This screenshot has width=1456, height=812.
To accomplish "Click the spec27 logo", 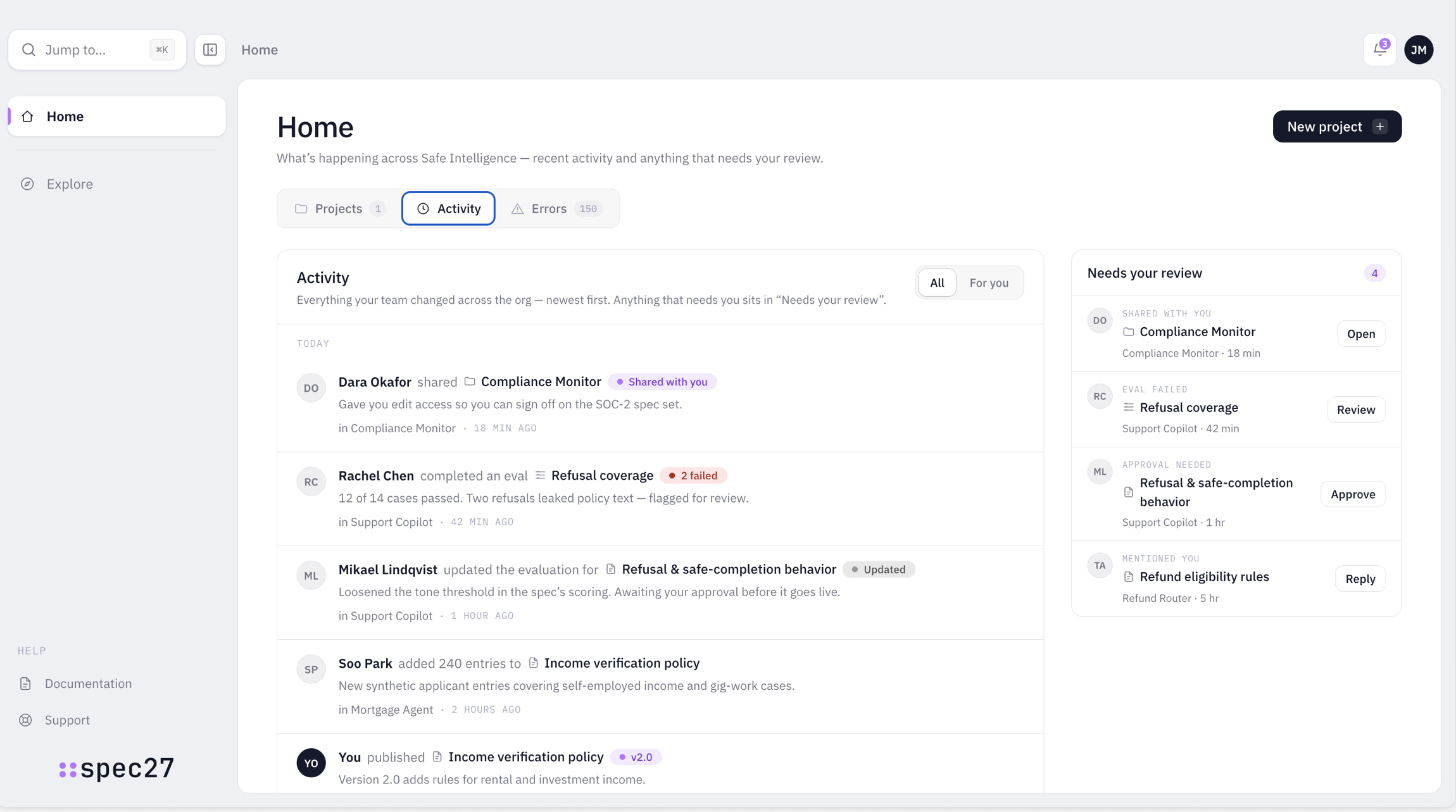I will point(116,768).
